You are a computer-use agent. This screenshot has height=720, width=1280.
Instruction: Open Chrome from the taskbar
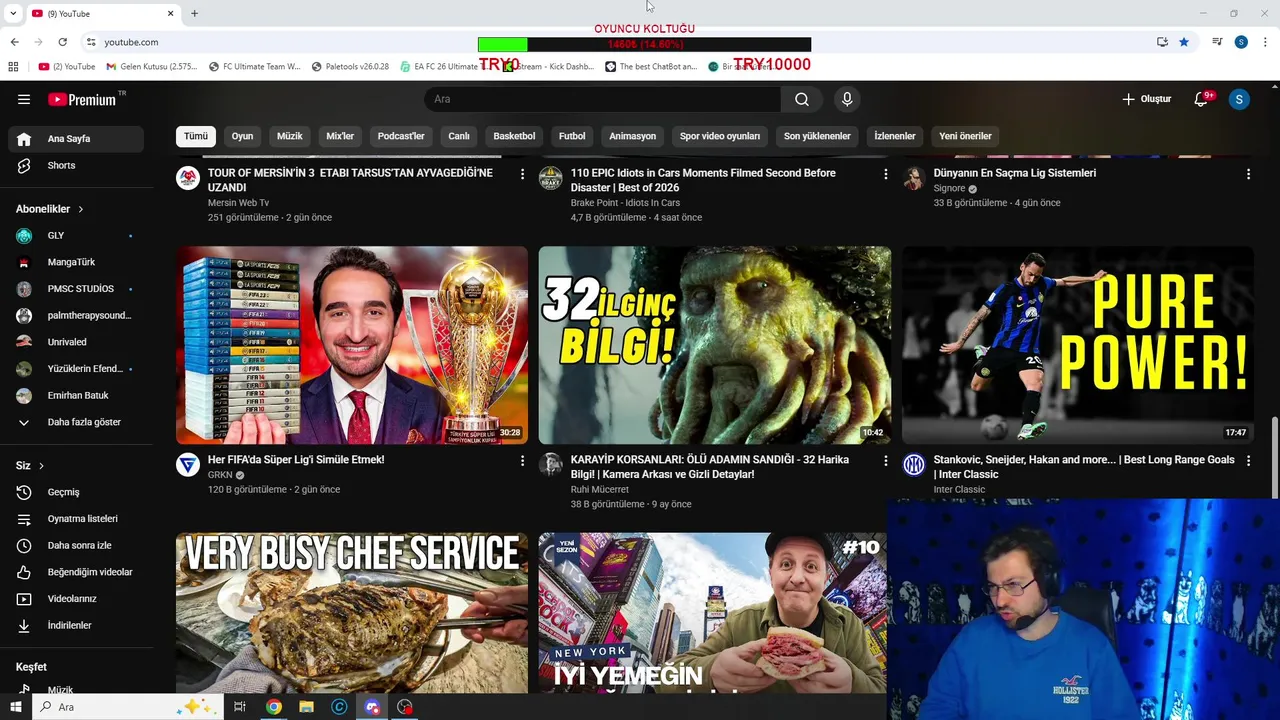273,707
